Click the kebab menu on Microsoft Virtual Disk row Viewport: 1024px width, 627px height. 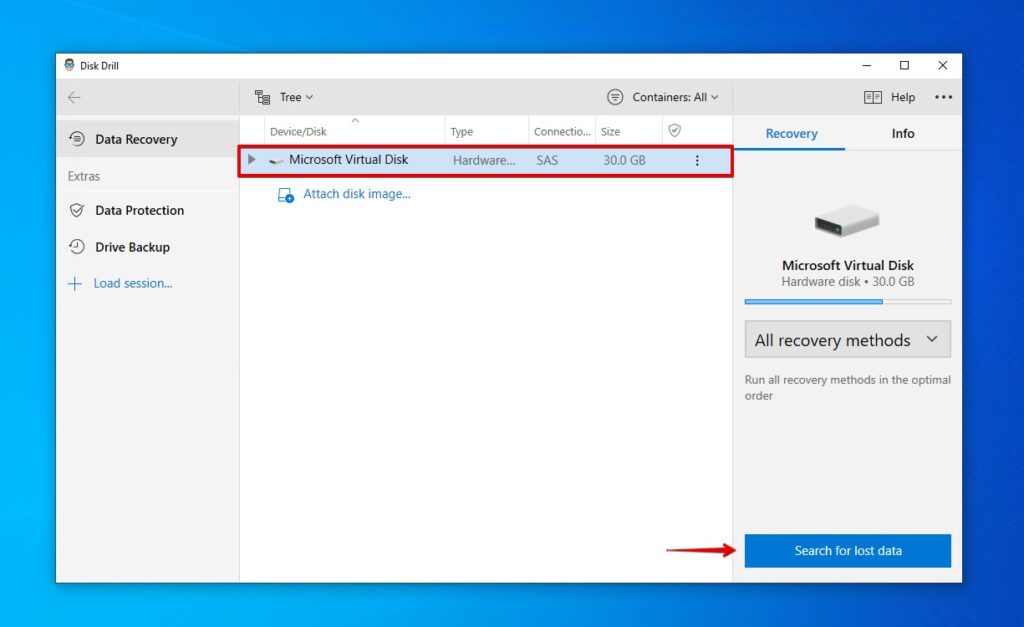click(x=697, y=159)
